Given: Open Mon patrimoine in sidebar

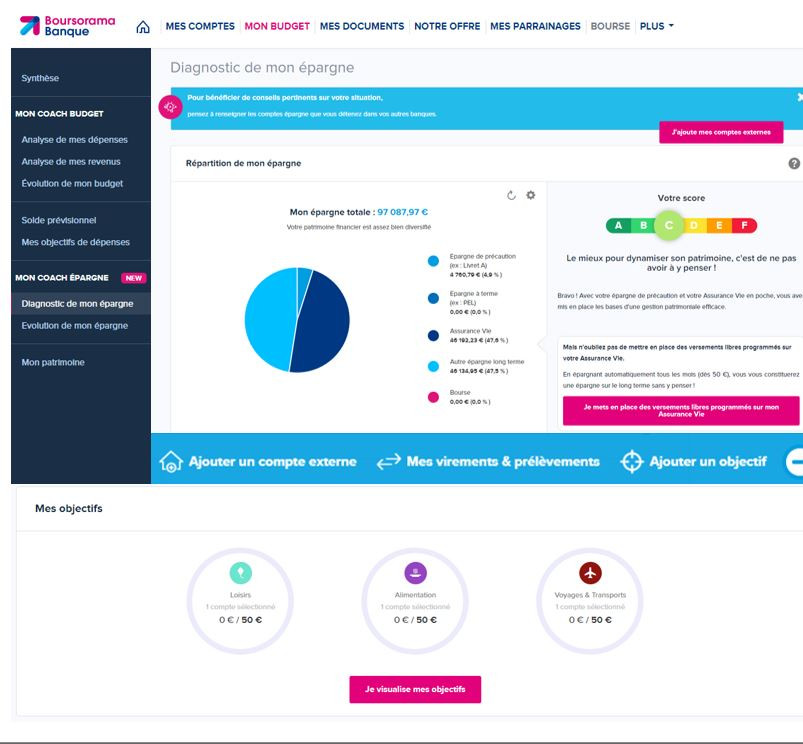Looking at the screenshot, I should (53, 362).
